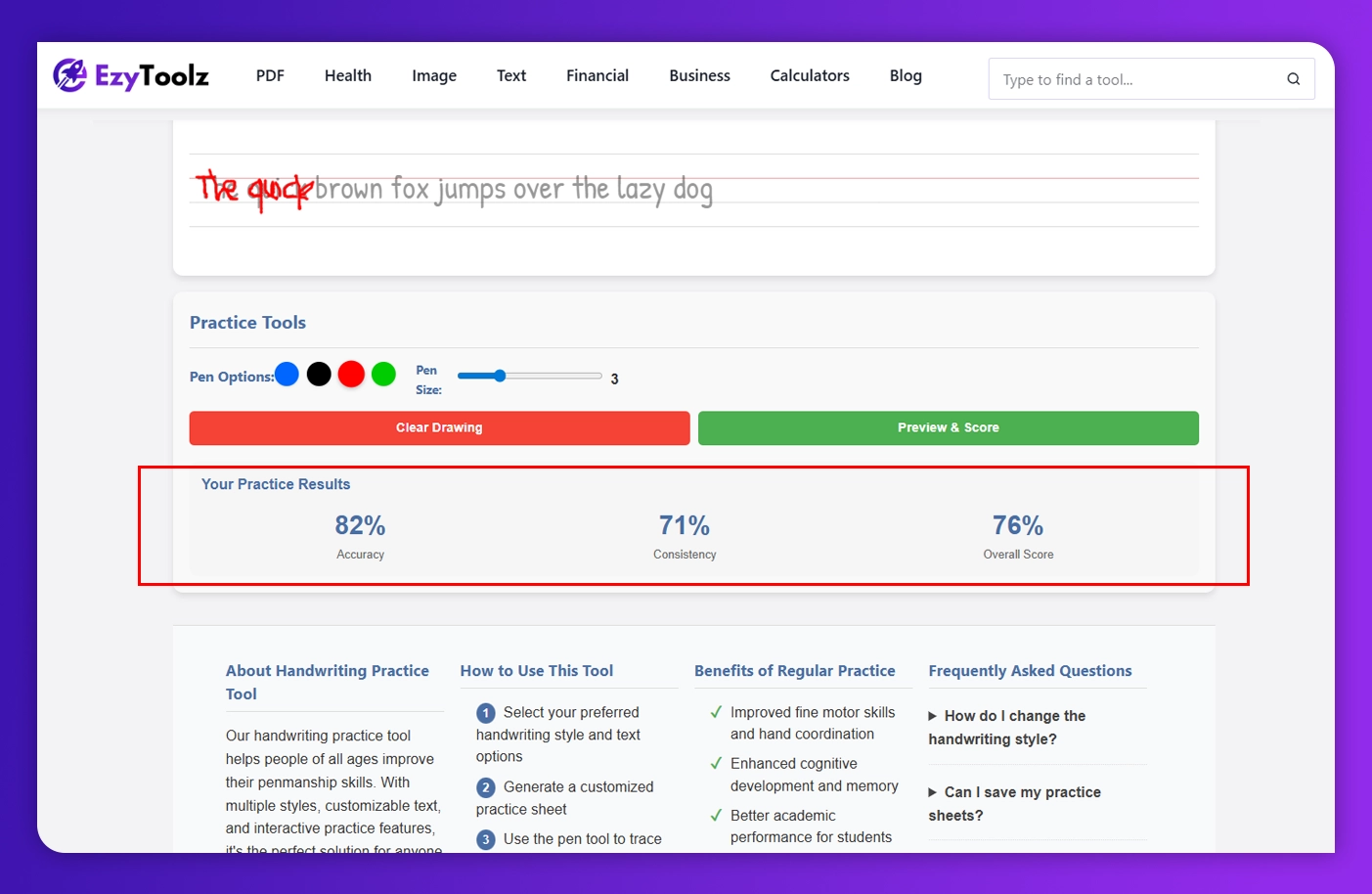
Task: Expand the FAQ about saving practice sheets
Action: point(1014,803)
